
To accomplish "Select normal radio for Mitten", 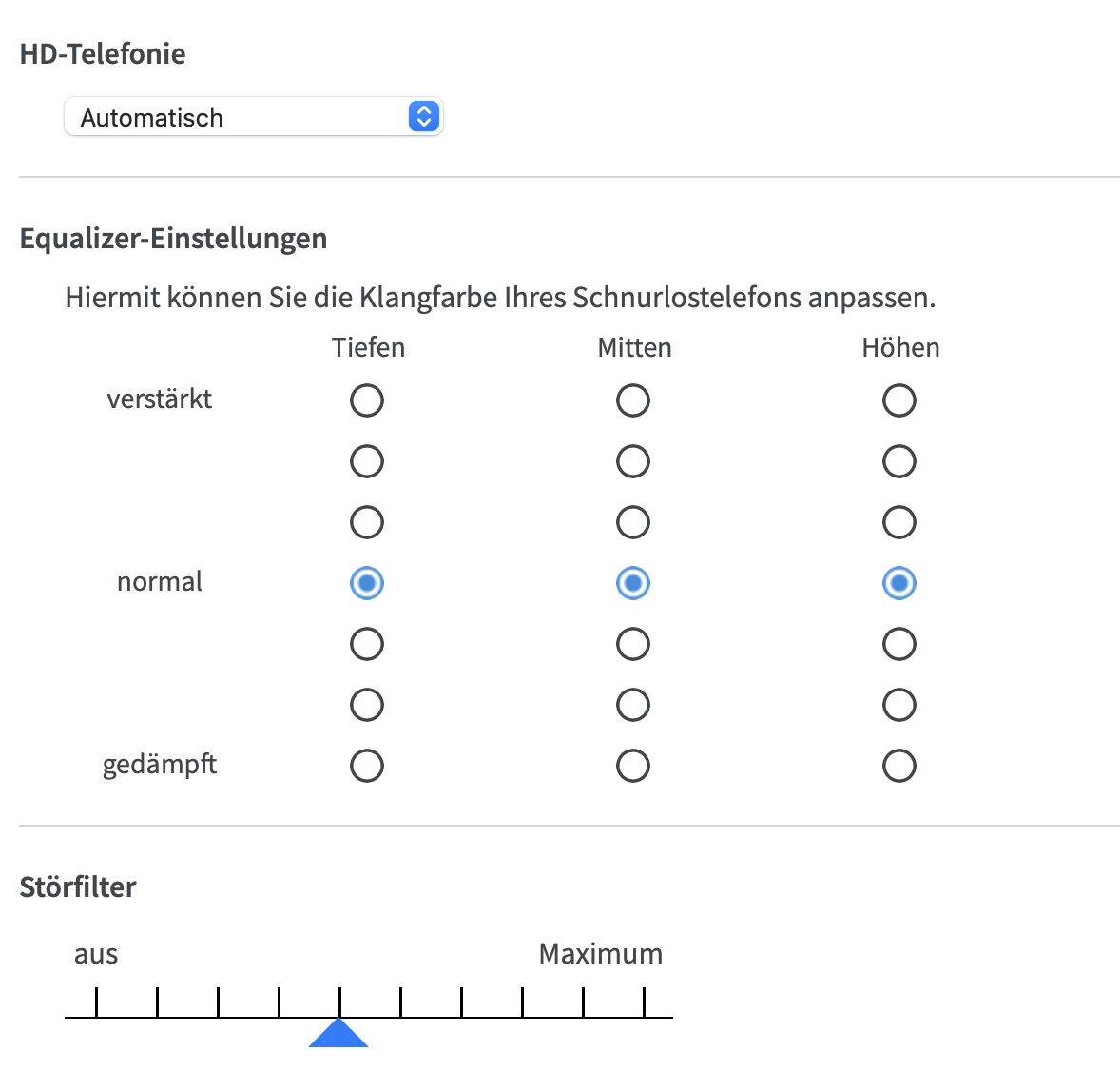I will pos(633,583).
